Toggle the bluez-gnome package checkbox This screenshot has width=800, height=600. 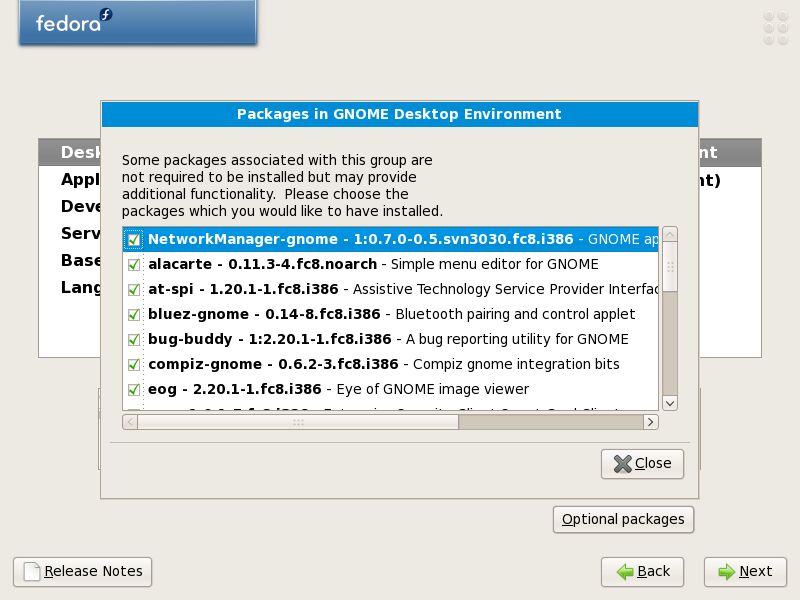coord(134,314)
